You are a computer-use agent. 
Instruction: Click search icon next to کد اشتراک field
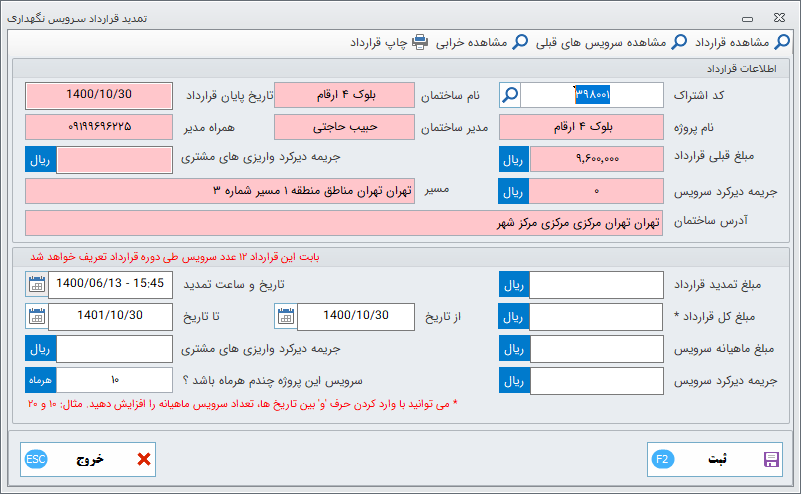[510, 95]
